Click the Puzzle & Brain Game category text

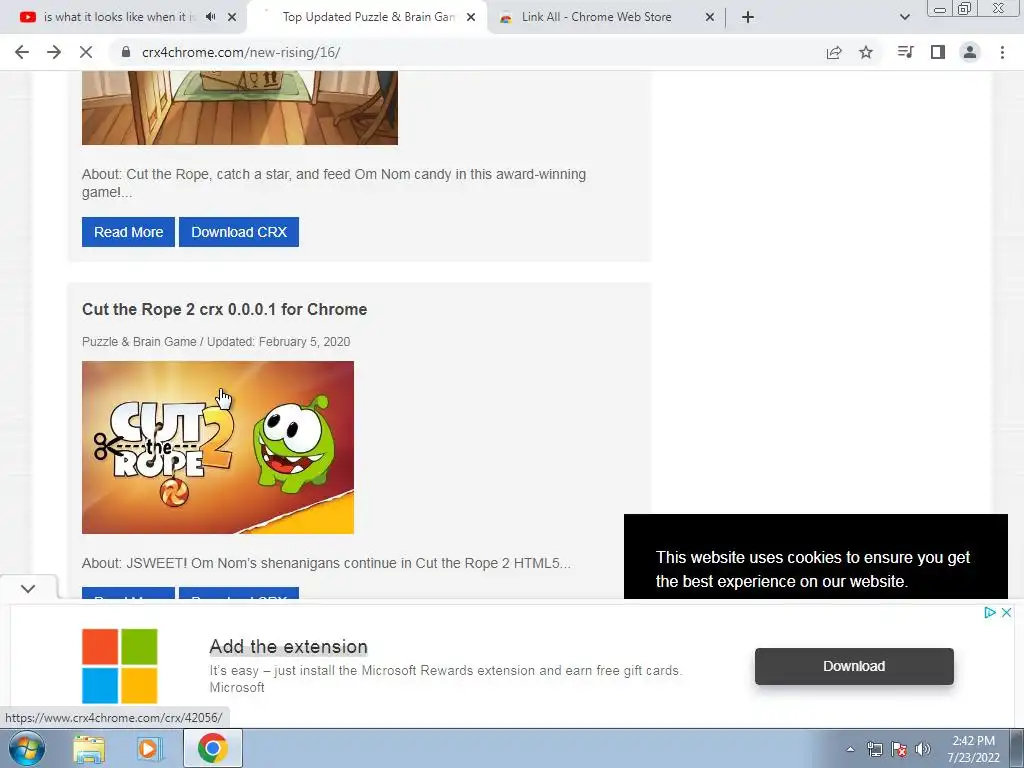pyautogui.click(x=139, y=342)
